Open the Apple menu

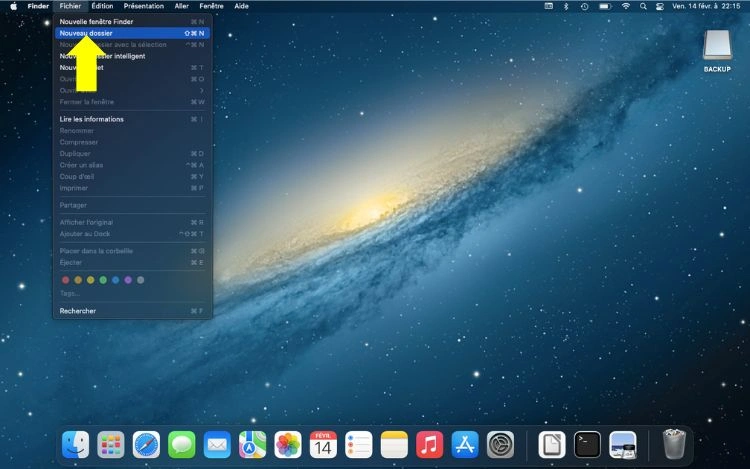[x=14, y=6]
